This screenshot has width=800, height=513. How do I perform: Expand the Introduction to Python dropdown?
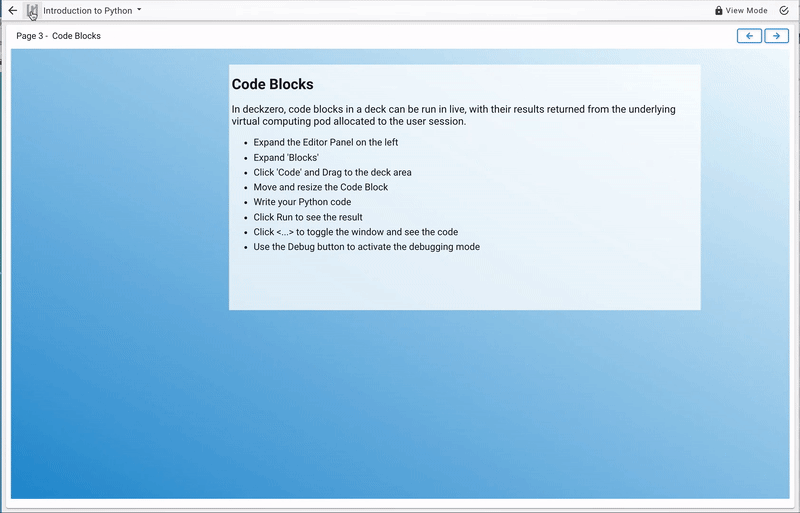[92, 11]
